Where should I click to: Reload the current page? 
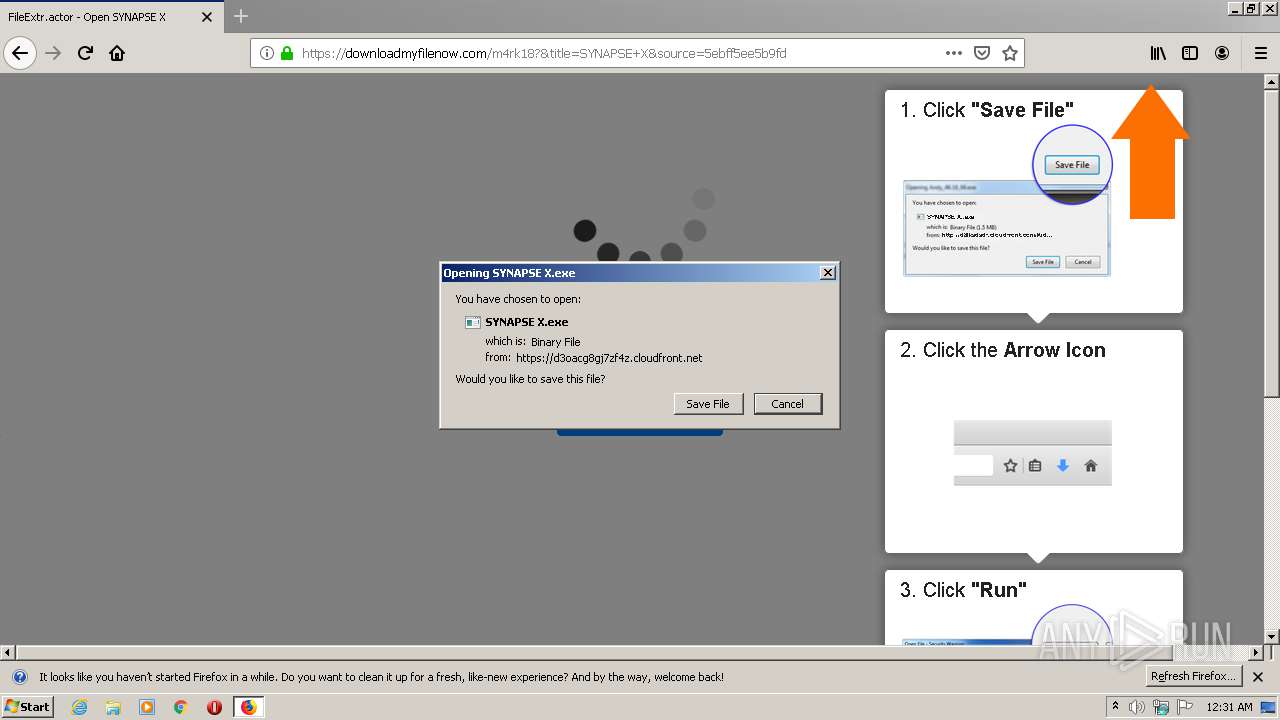click(85, 53)
